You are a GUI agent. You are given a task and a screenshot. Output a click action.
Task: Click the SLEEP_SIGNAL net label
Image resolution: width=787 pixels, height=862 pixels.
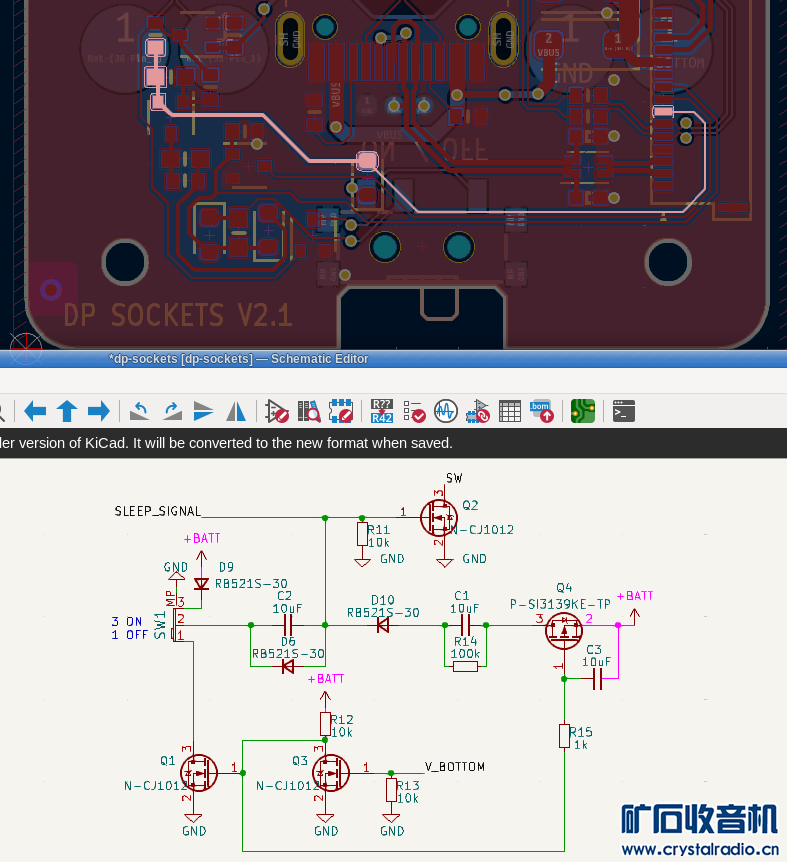point(157,511)
